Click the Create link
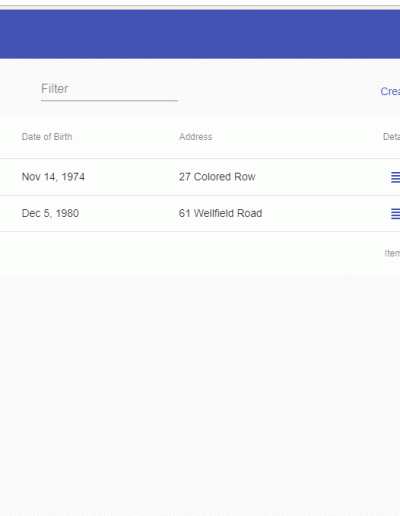 coord(390,91)
